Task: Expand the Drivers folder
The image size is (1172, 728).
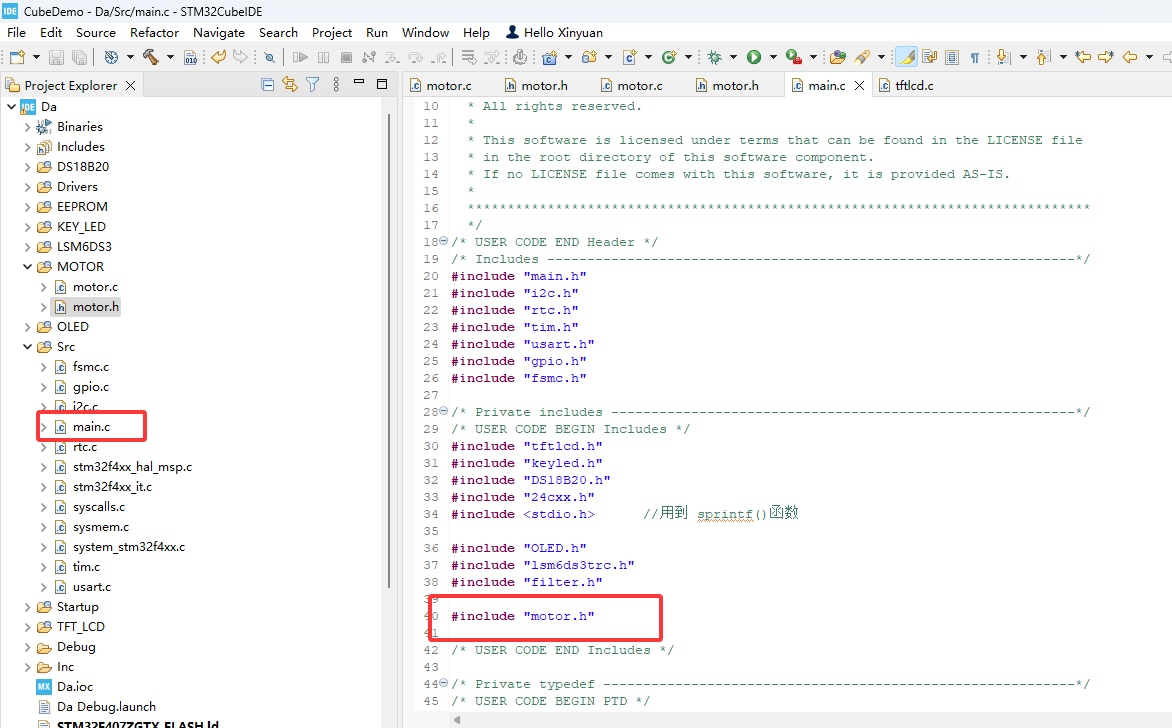Action: tap(28, 187)
